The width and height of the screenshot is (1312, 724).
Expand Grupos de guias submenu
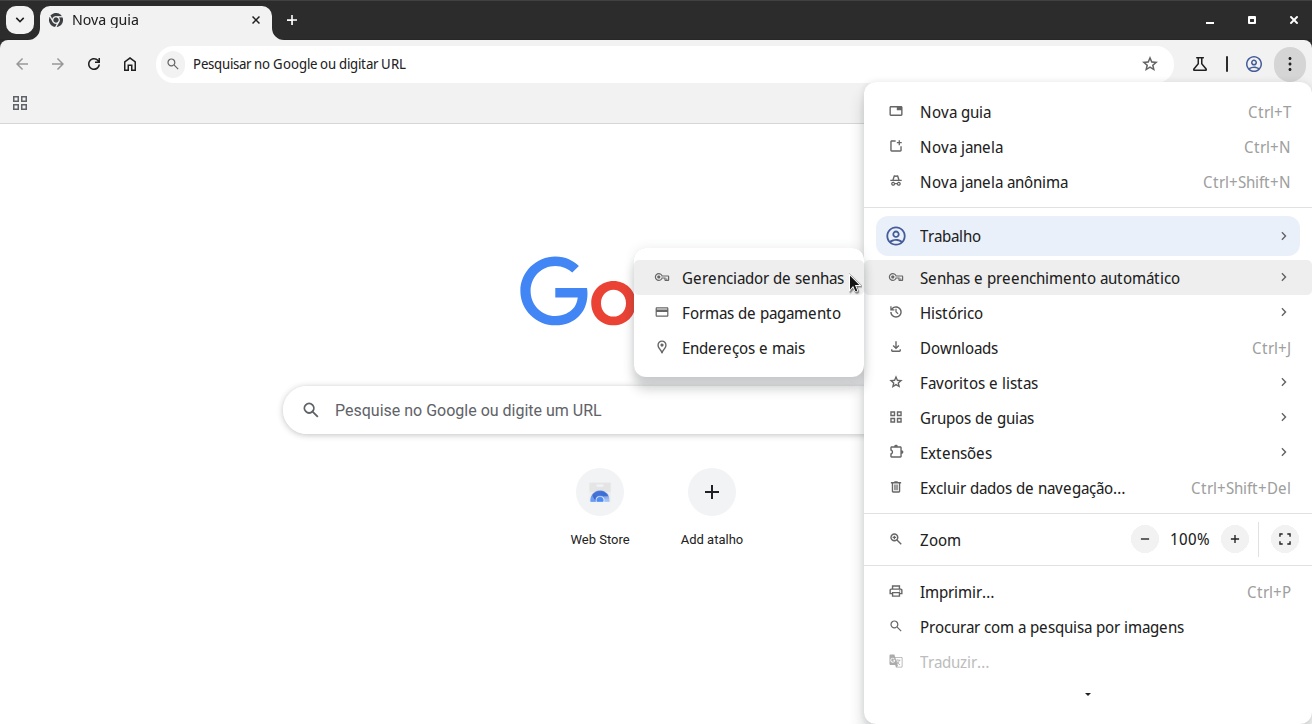[1088, 418]
